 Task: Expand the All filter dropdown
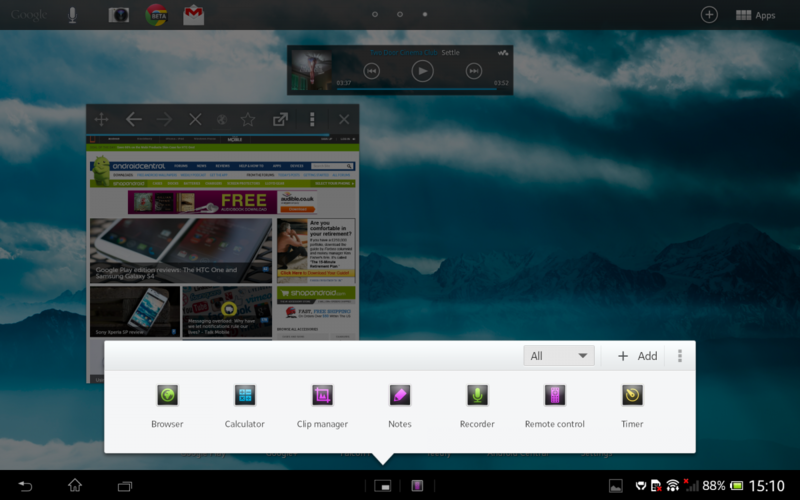coord(559,356)
